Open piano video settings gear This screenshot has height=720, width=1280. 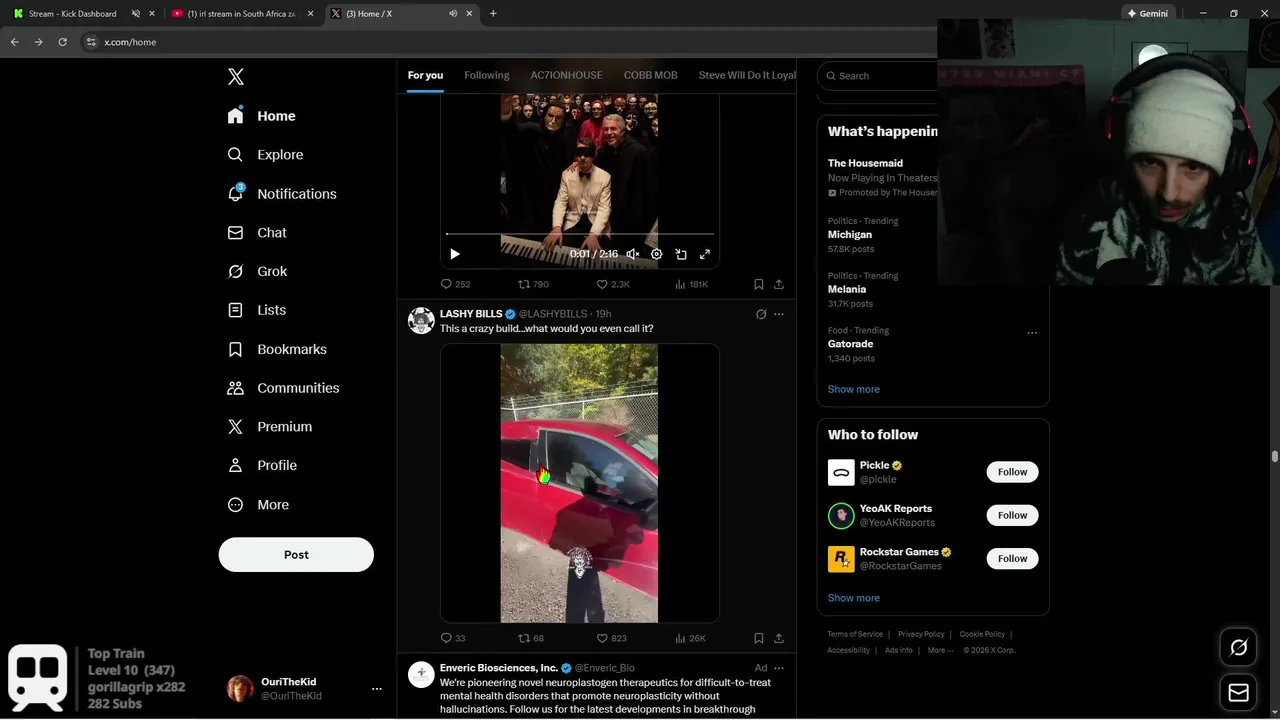coord(657,254)
